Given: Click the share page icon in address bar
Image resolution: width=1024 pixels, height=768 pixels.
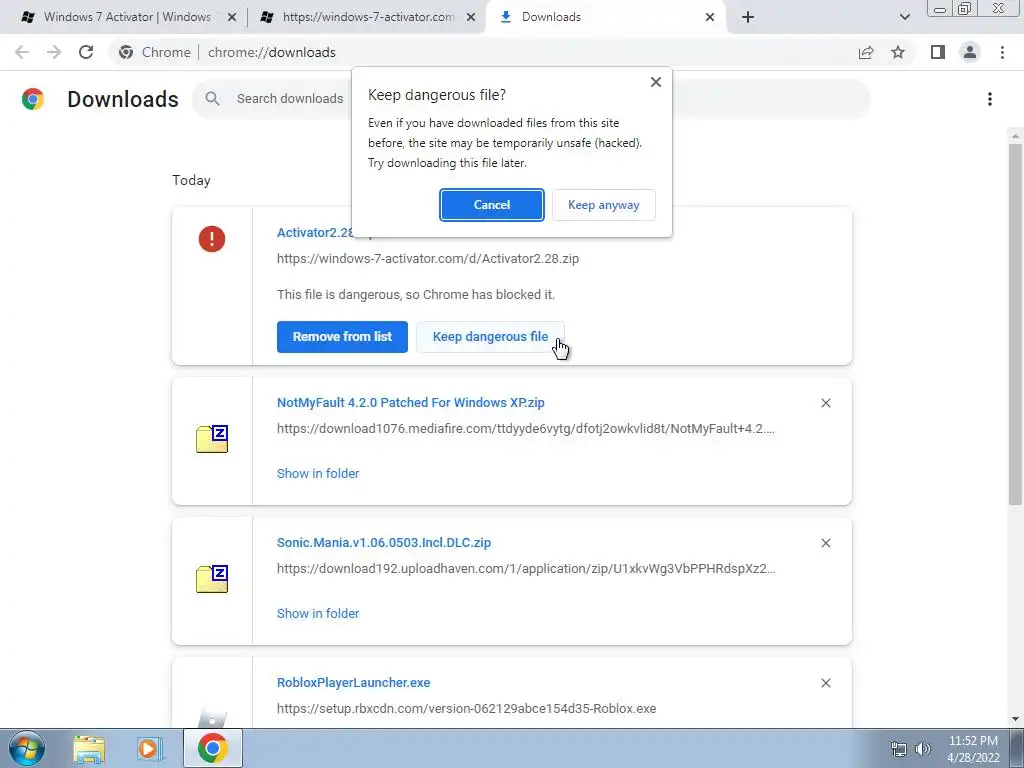Looking at the screenshot, I should [x=866, y=52].
